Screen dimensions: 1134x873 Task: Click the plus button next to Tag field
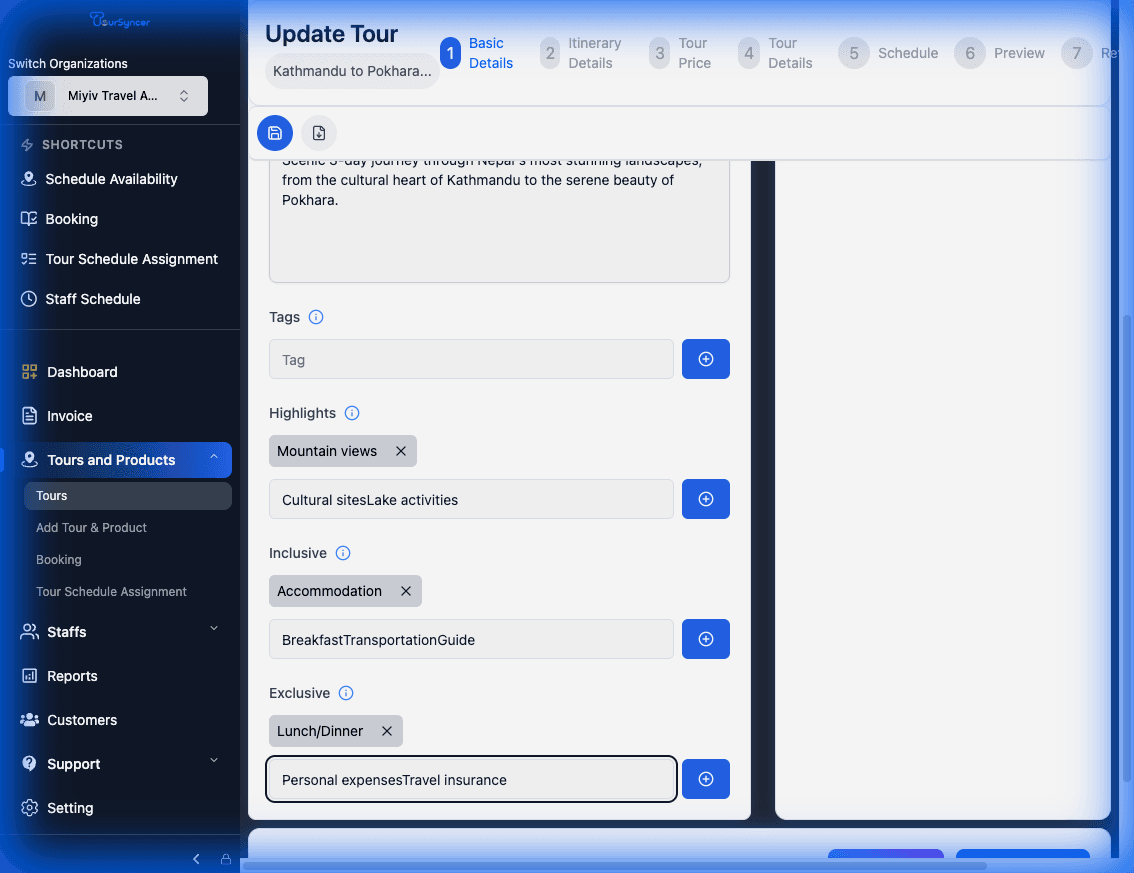pos(705,359)
